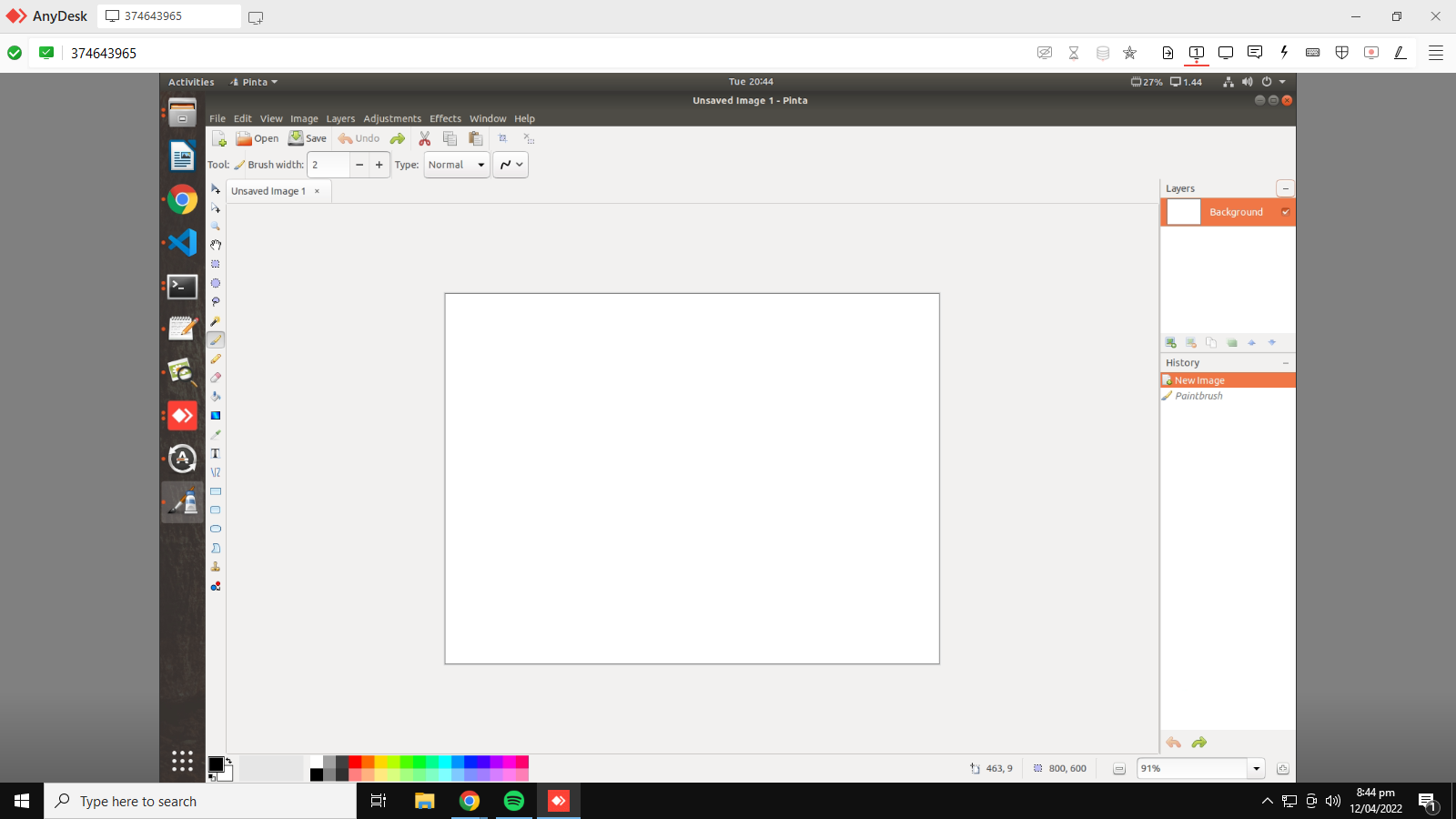Select the Text tool

click(x=216, y=453)
